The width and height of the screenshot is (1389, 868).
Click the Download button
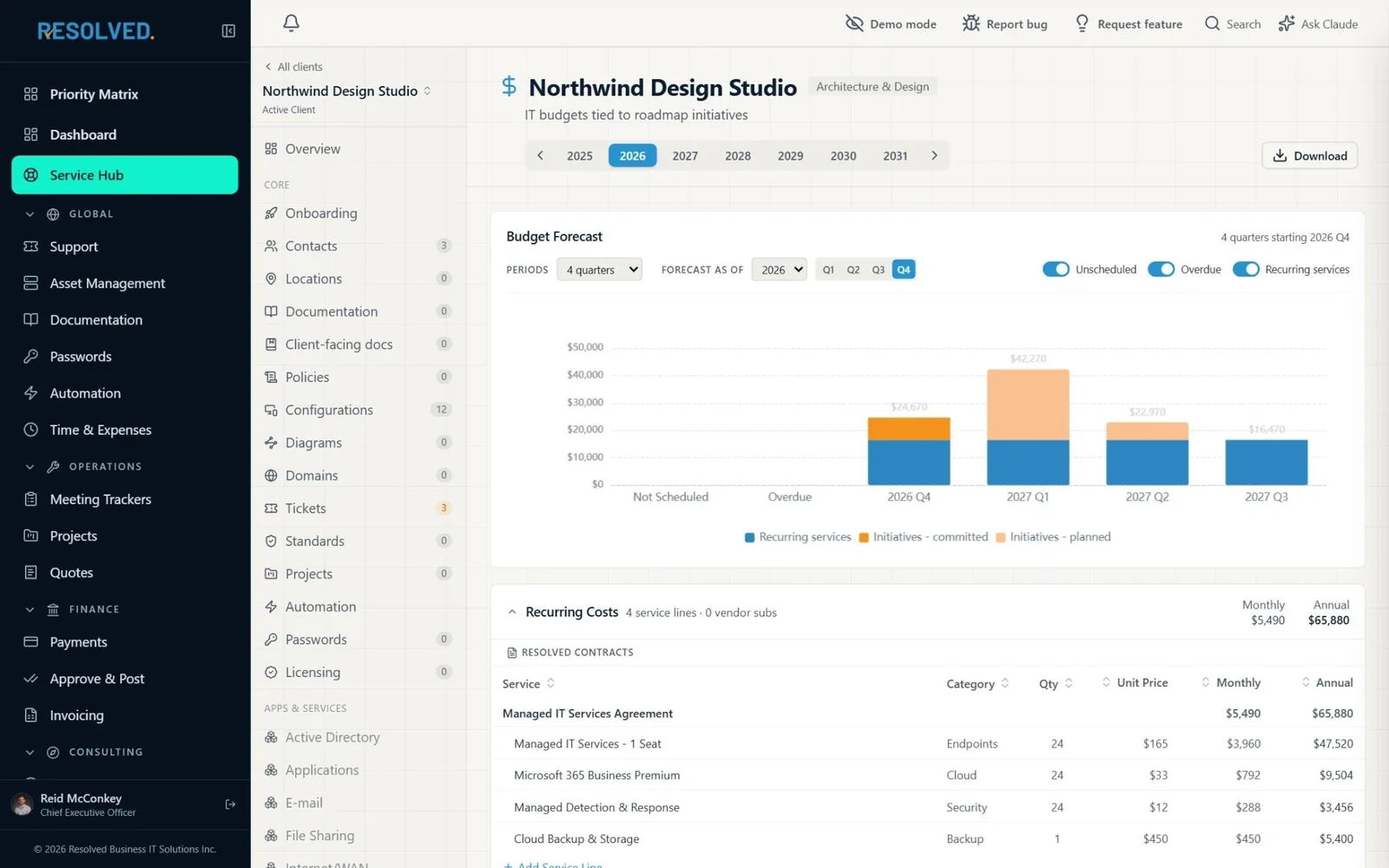(x=1309, y=155)
